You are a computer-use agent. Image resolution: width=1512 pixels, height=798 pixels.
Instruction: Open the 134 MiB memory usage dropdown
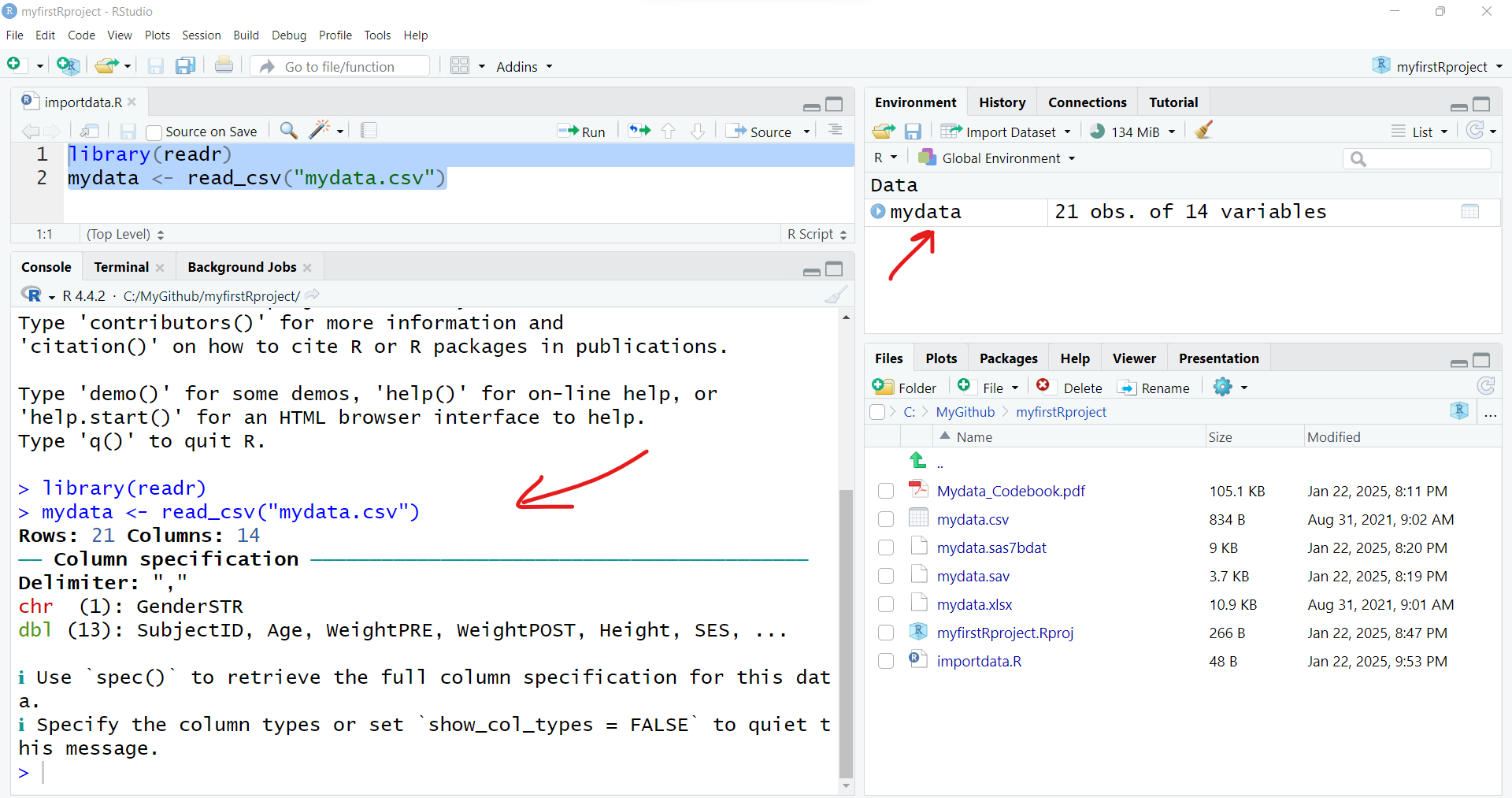1132,132
